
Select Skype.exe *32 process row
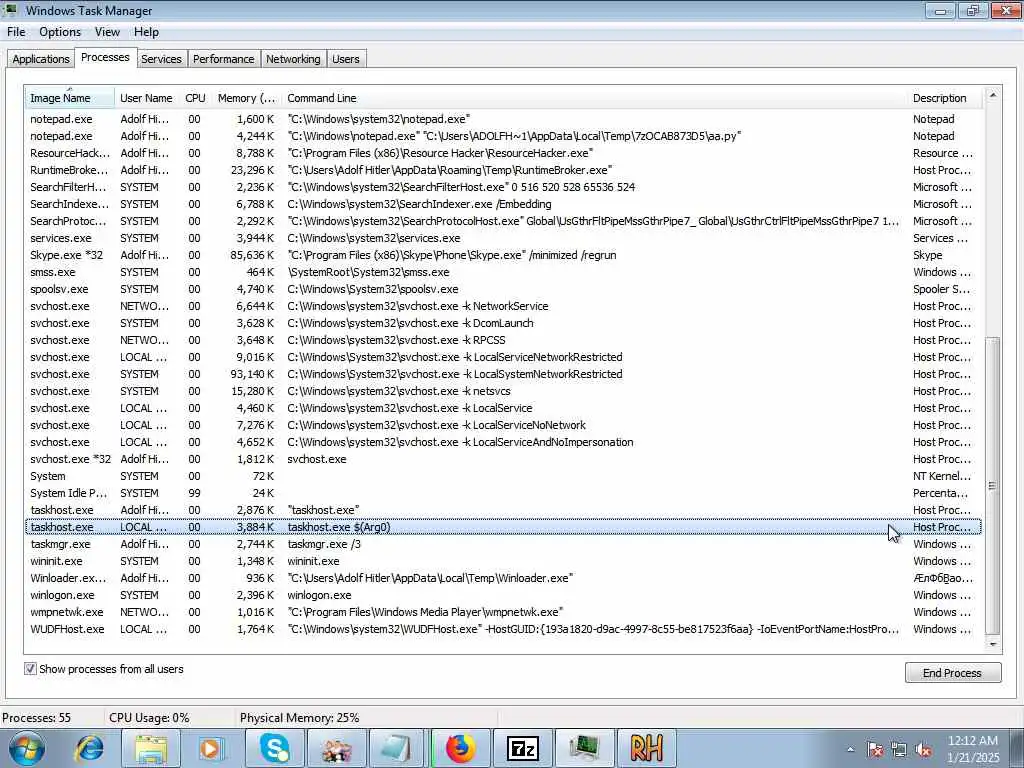[503, 255]
